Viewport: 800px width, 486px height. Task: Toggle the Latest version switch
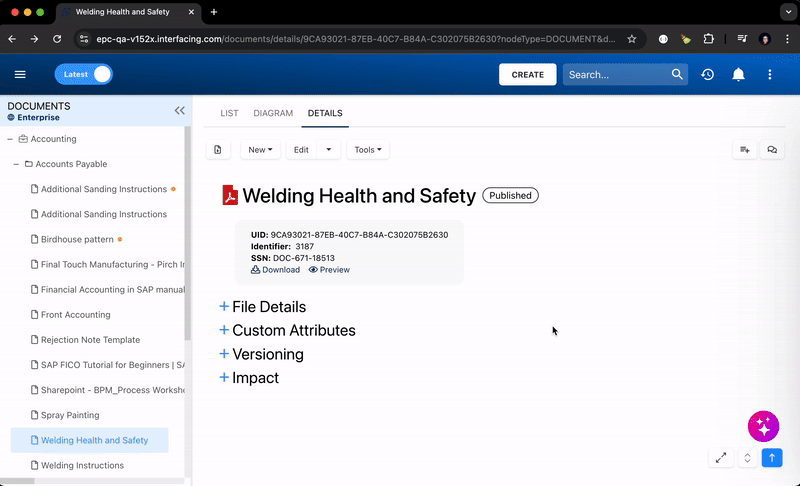(84, 75)
